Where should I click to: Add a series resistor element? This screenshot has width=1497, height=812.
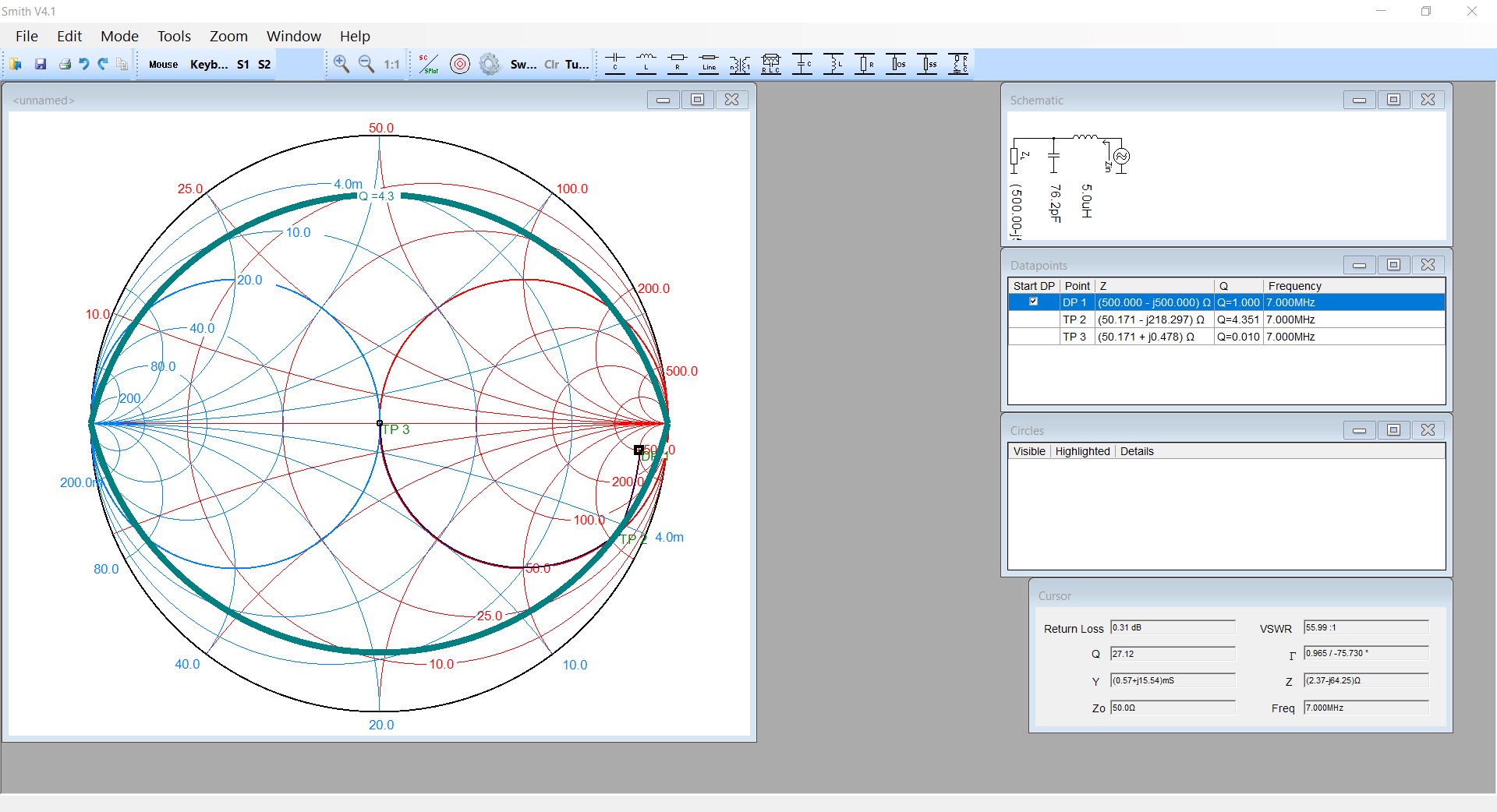(678, 64)
